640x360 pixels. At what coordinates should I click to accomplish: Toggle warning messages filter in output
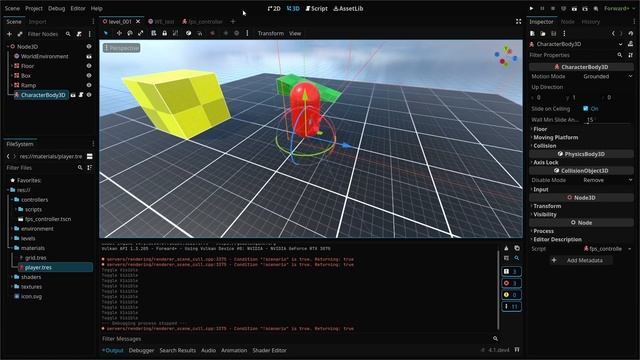(511, 295)
